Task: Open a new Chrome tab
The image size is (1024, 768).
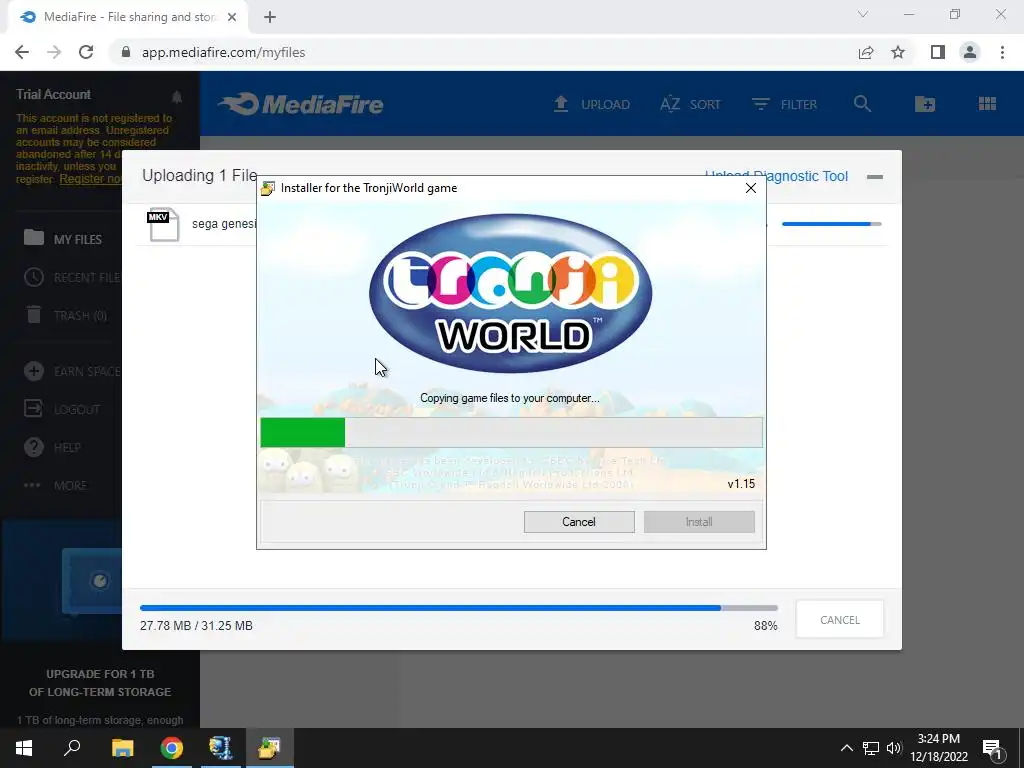Action: point(270,17)
